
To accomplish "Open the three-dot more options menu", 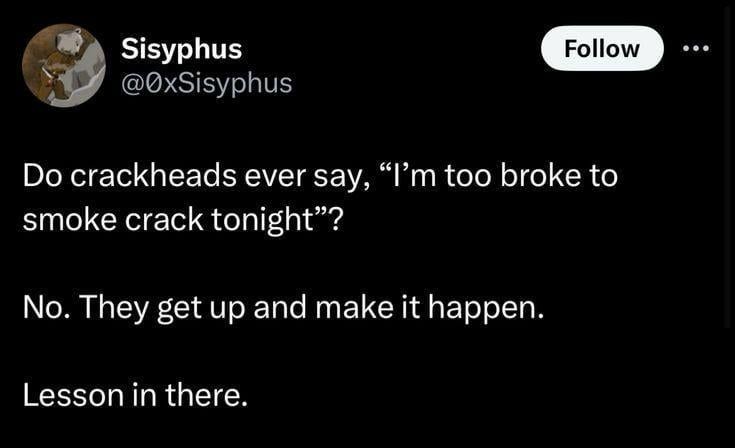I will click(696, 48).
